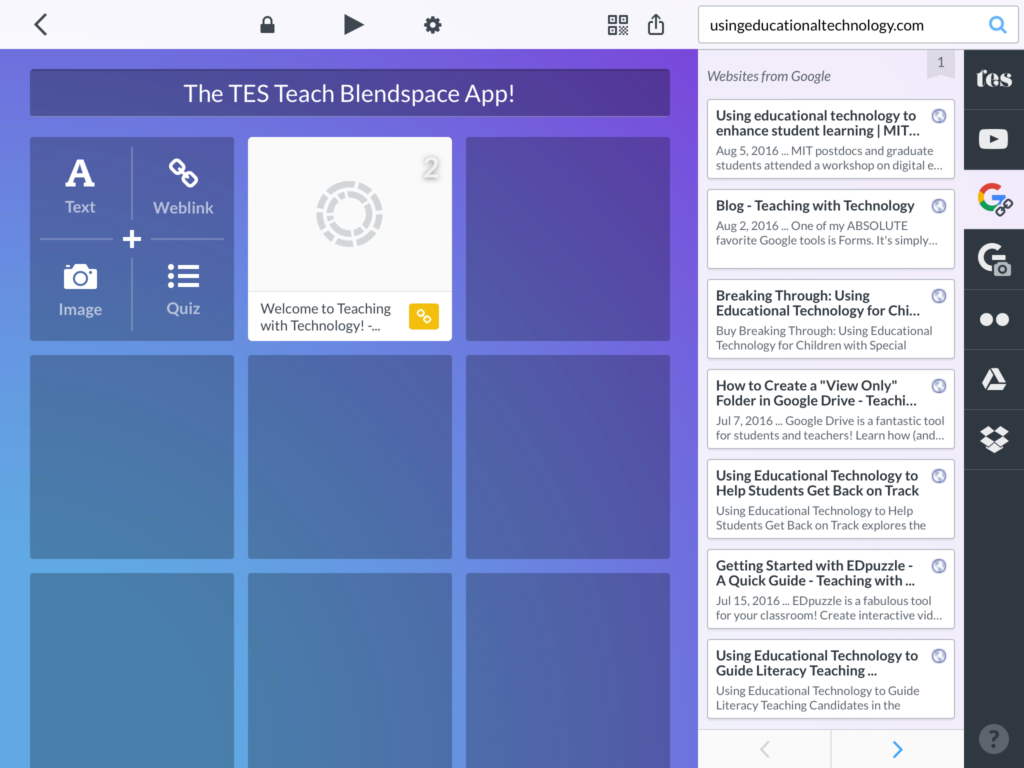Go to next results page arrow
The image size is (1024, 768).
coord(897,749)
